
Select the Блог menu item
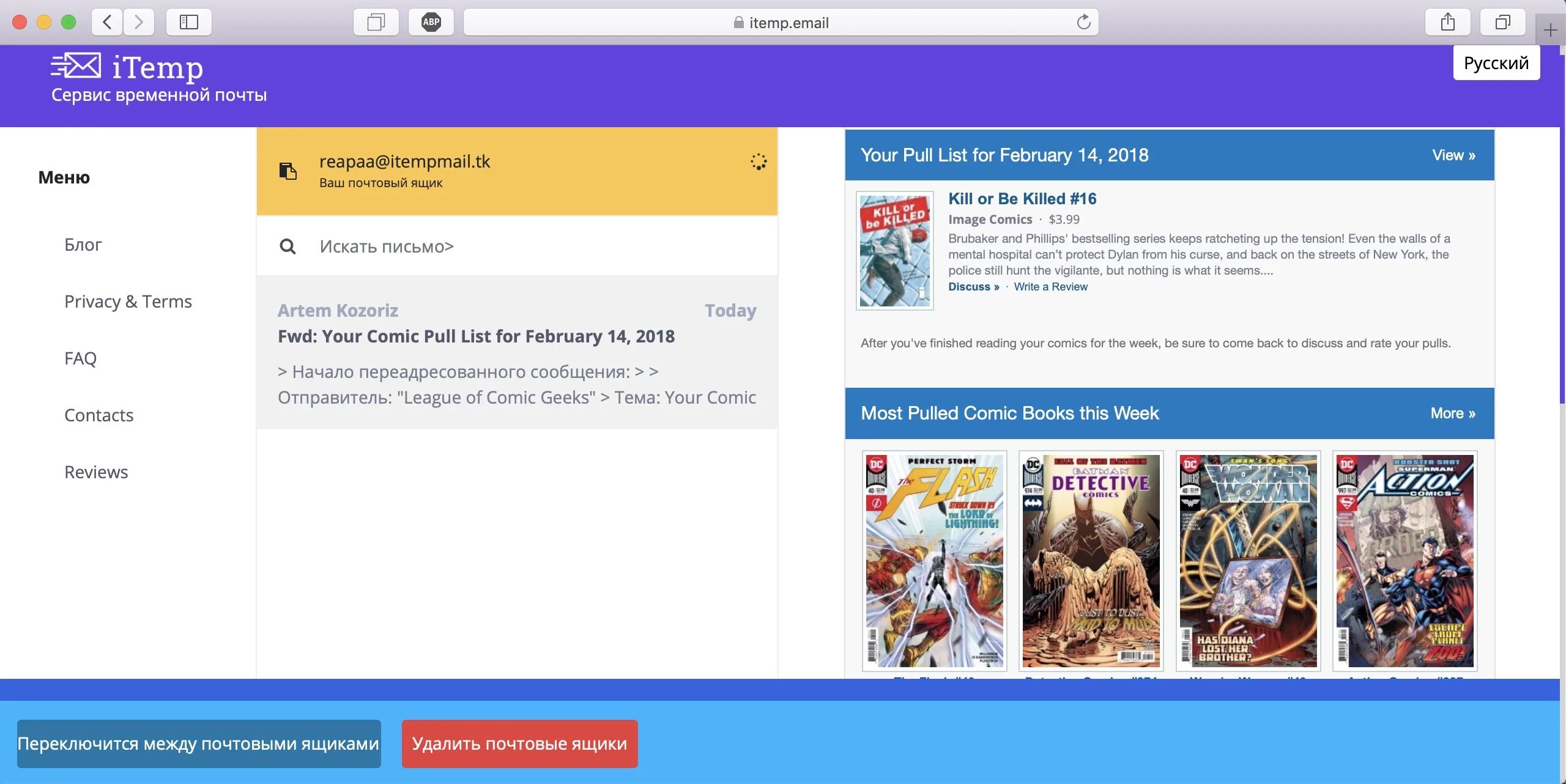tap(83, 243)
